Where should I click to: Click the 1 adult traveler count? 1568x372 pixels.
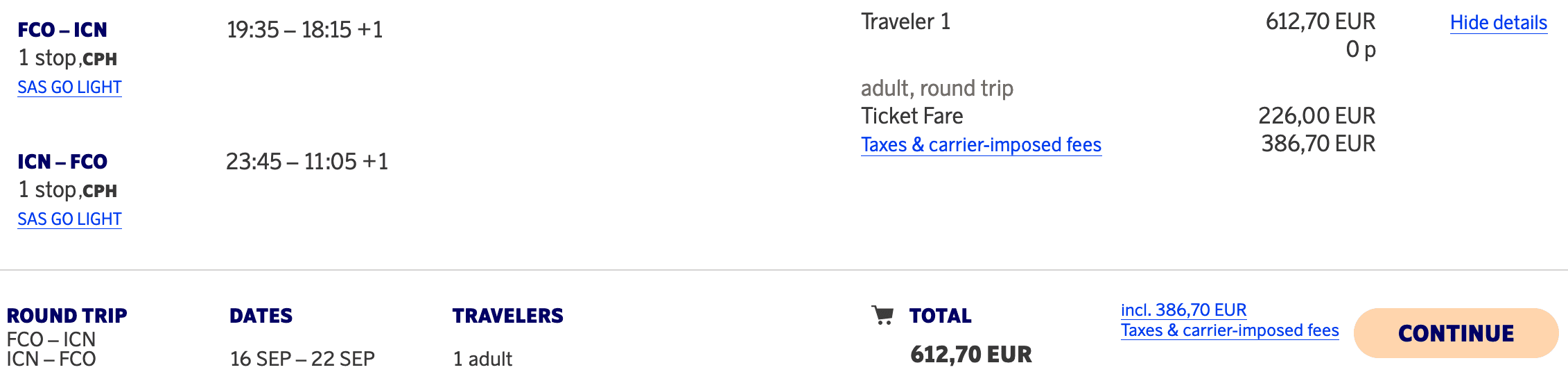click(x=482, y=359)
